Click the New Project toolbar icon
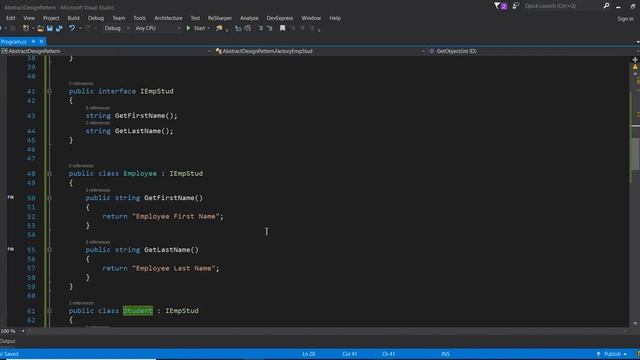The height and width of the screenshot is (360, 640). [x=26, y=28]
